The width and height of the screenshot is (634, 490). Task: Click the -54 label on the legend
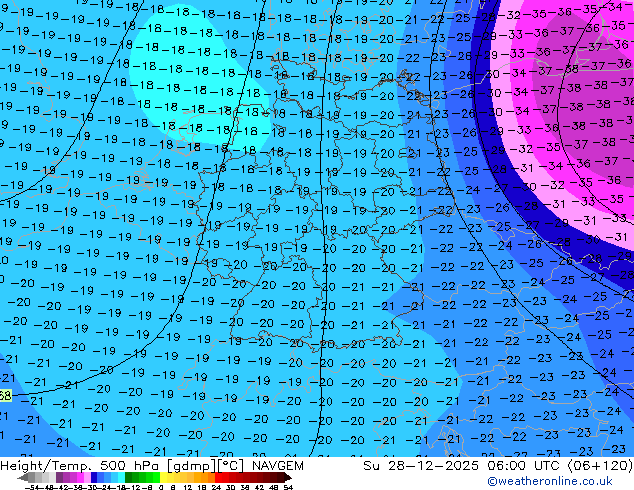pyautogui.click(x=32, y=487)
